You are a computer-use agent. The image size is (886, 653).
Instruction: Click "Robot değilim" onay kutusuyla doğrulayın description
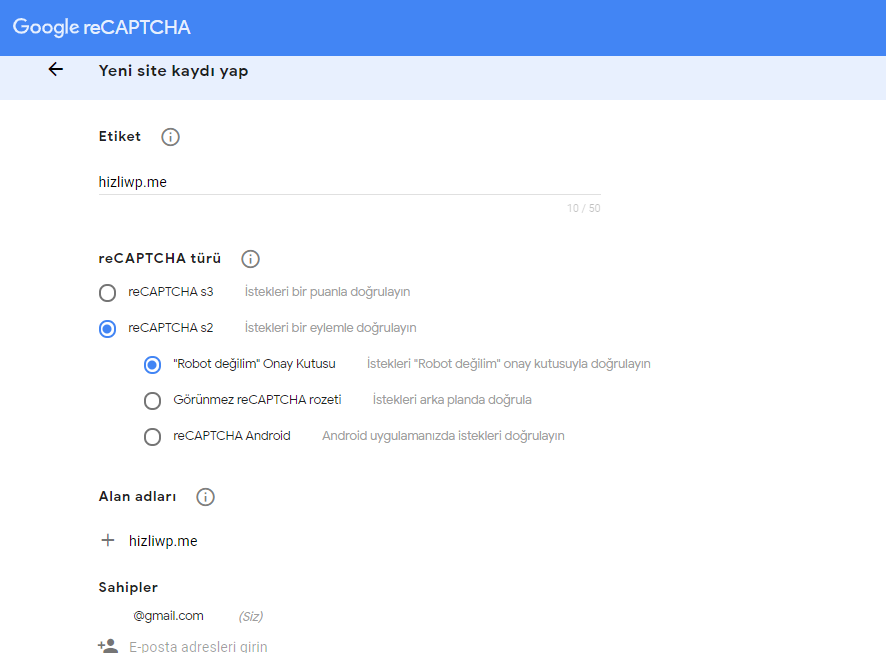(x=509, y=364)
